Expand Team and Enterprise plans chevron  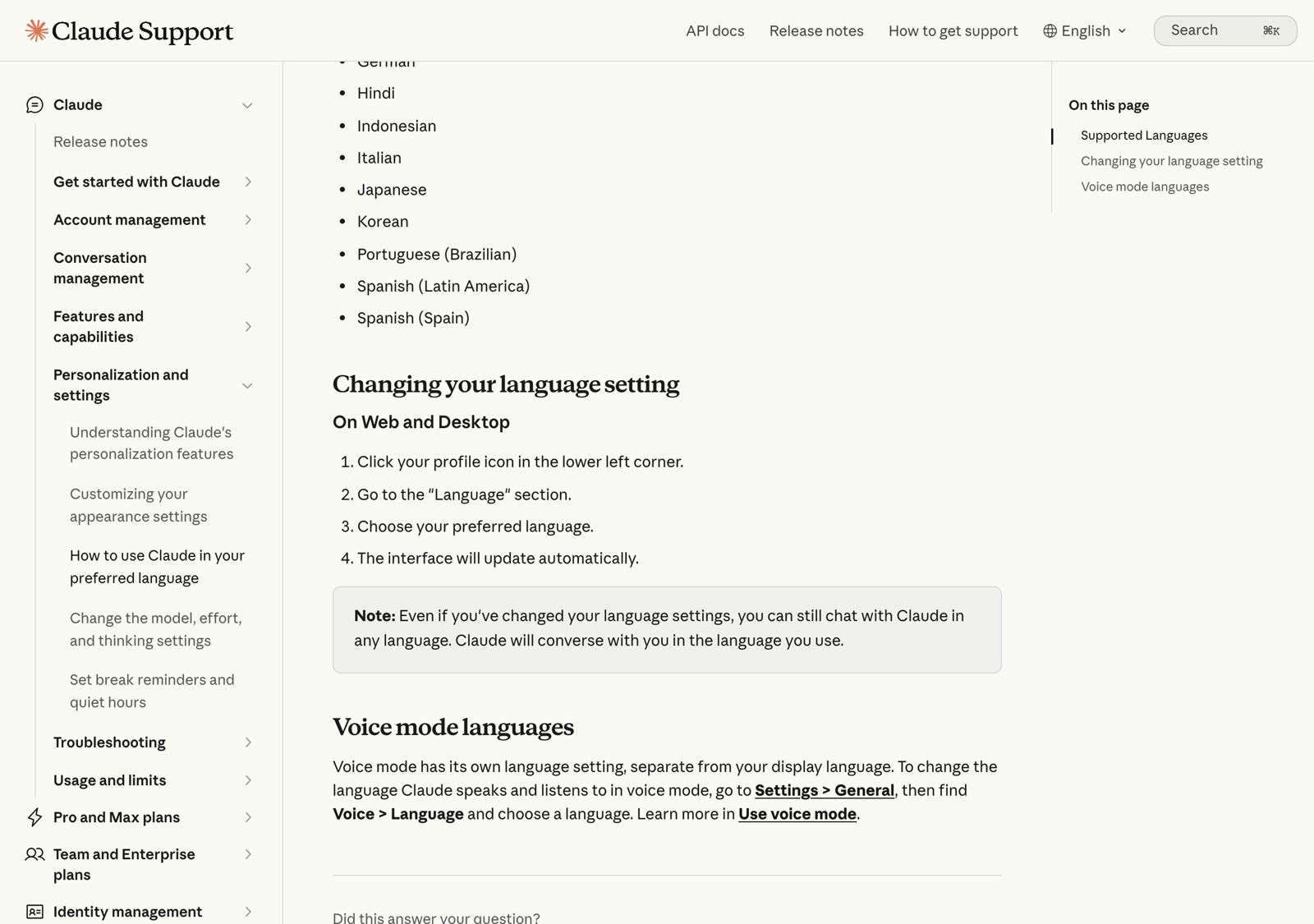(x=247, y=854)
